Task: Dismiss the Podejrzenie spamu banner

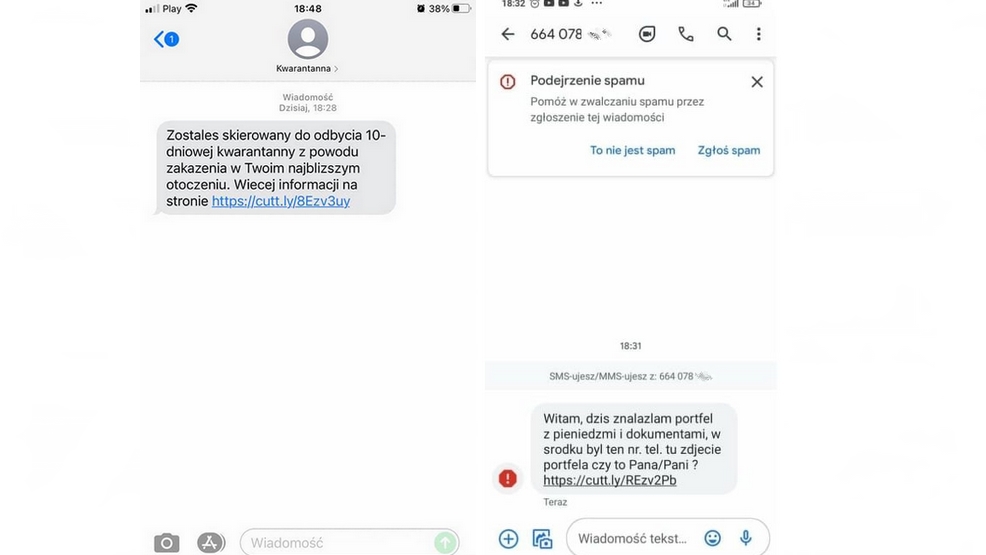Action: (x=757, y=82)
